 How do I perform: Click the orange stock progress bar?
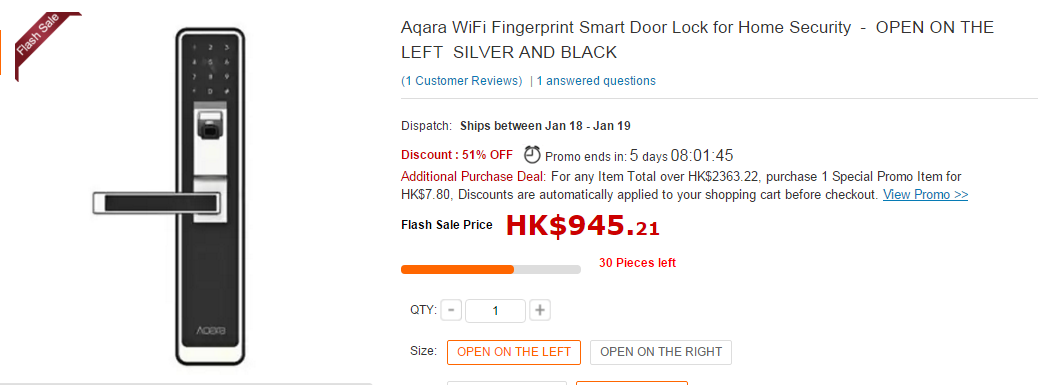click(491, 269)
